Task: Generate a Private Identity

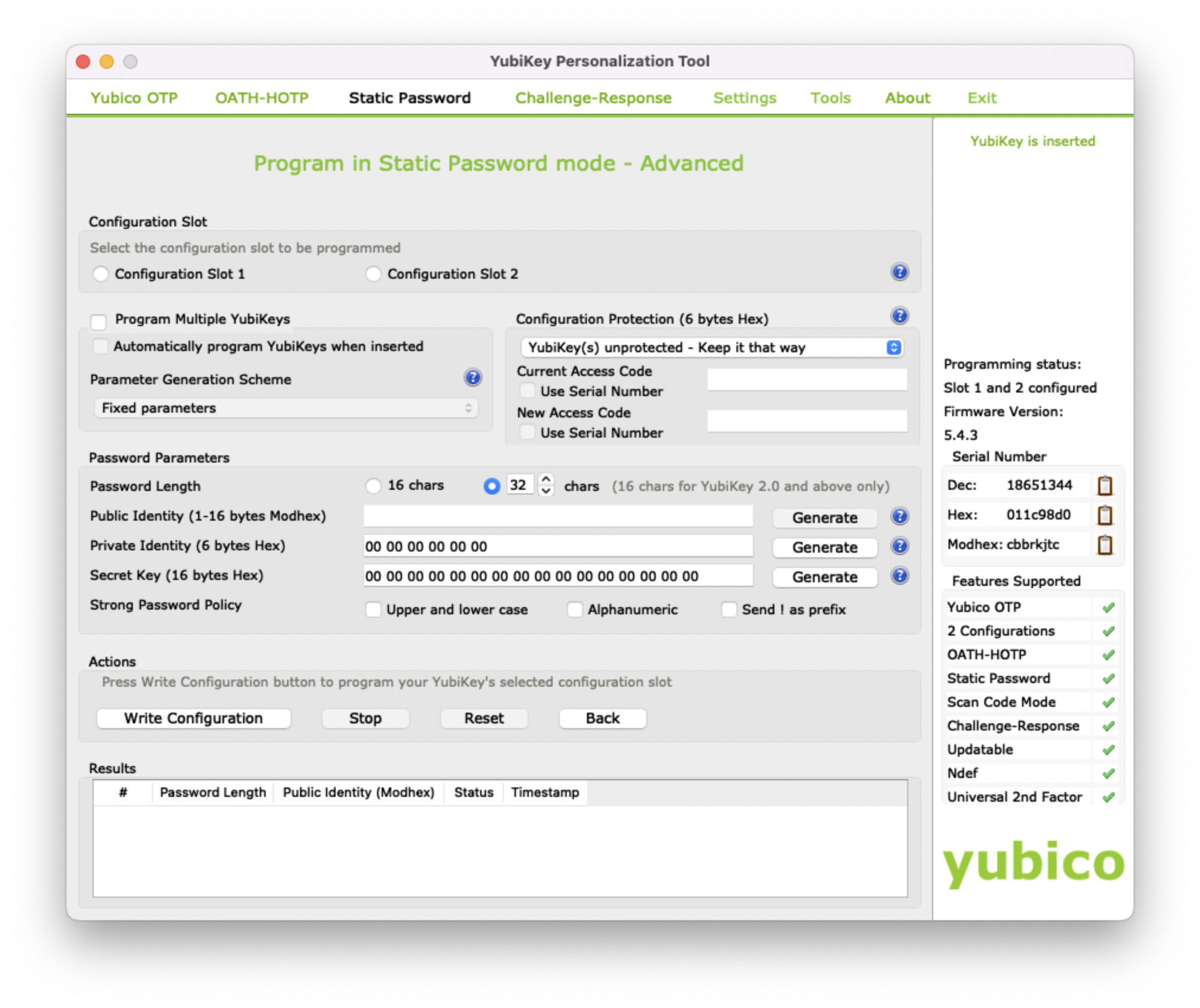Action: [825, 547]
